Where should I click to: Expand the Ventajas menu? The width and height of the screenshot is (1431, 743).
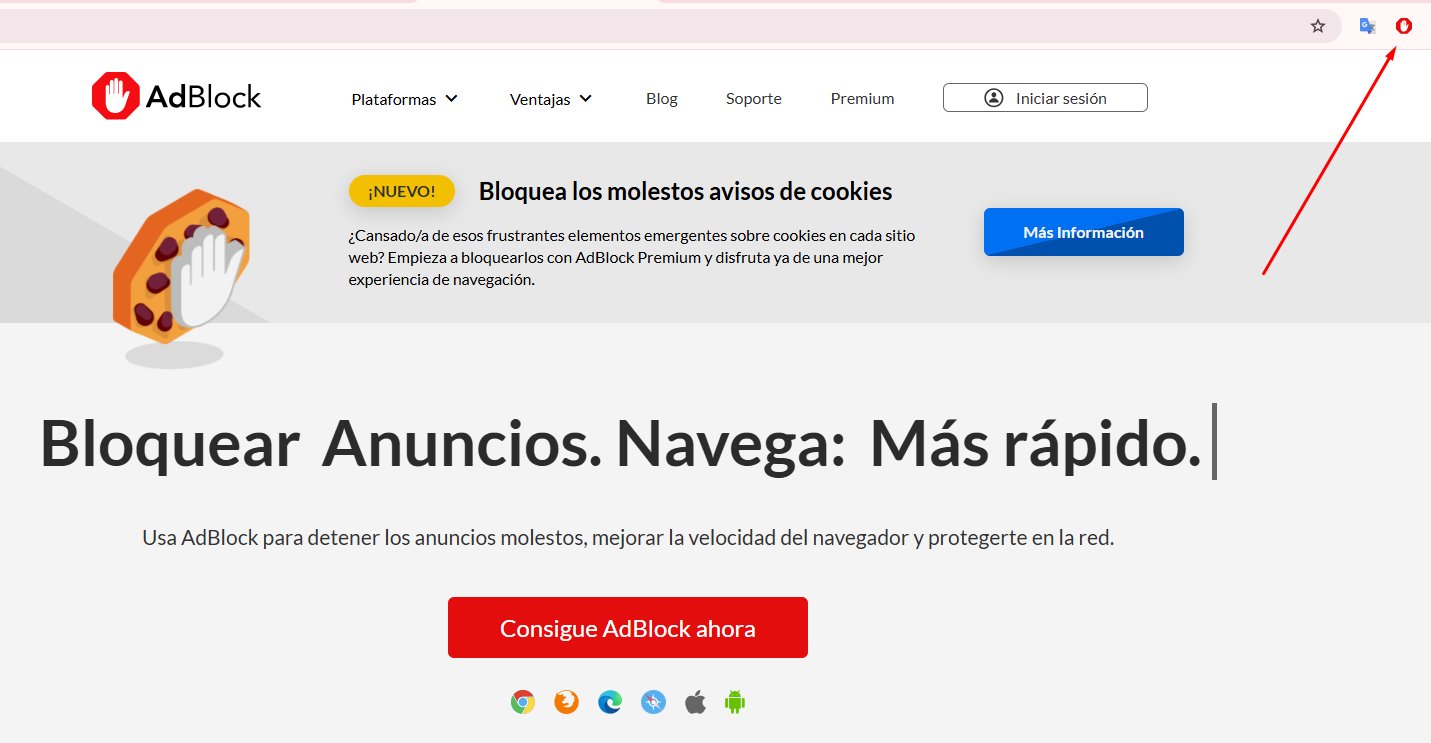point(540,98)
